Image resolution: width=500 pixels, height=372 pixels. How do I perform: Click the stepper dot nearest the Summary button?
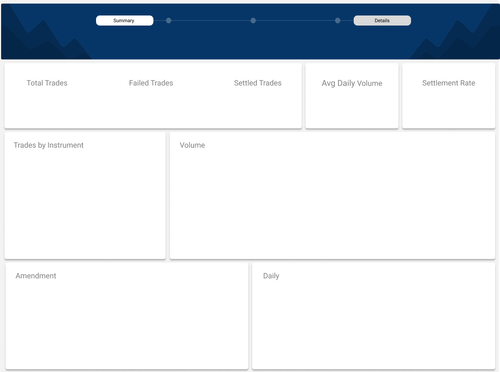pos(169,21)
